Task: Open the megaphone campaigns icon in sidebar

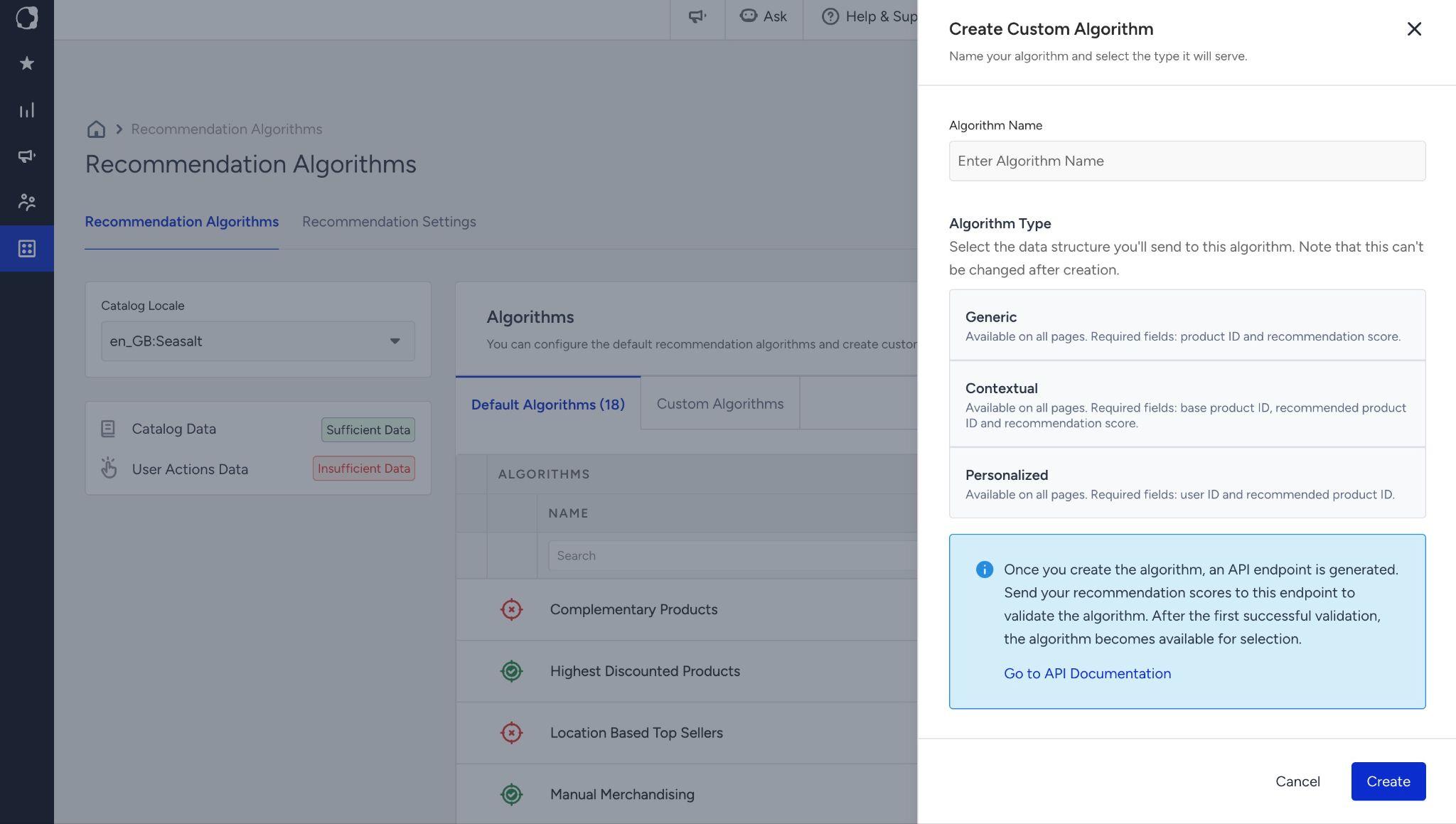Action: coord(27,156)
